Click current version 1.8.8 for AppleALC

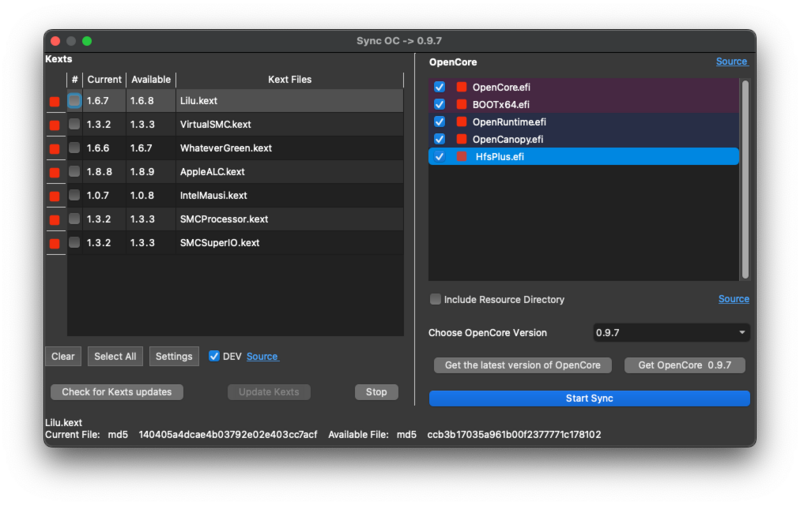point(99,172)
